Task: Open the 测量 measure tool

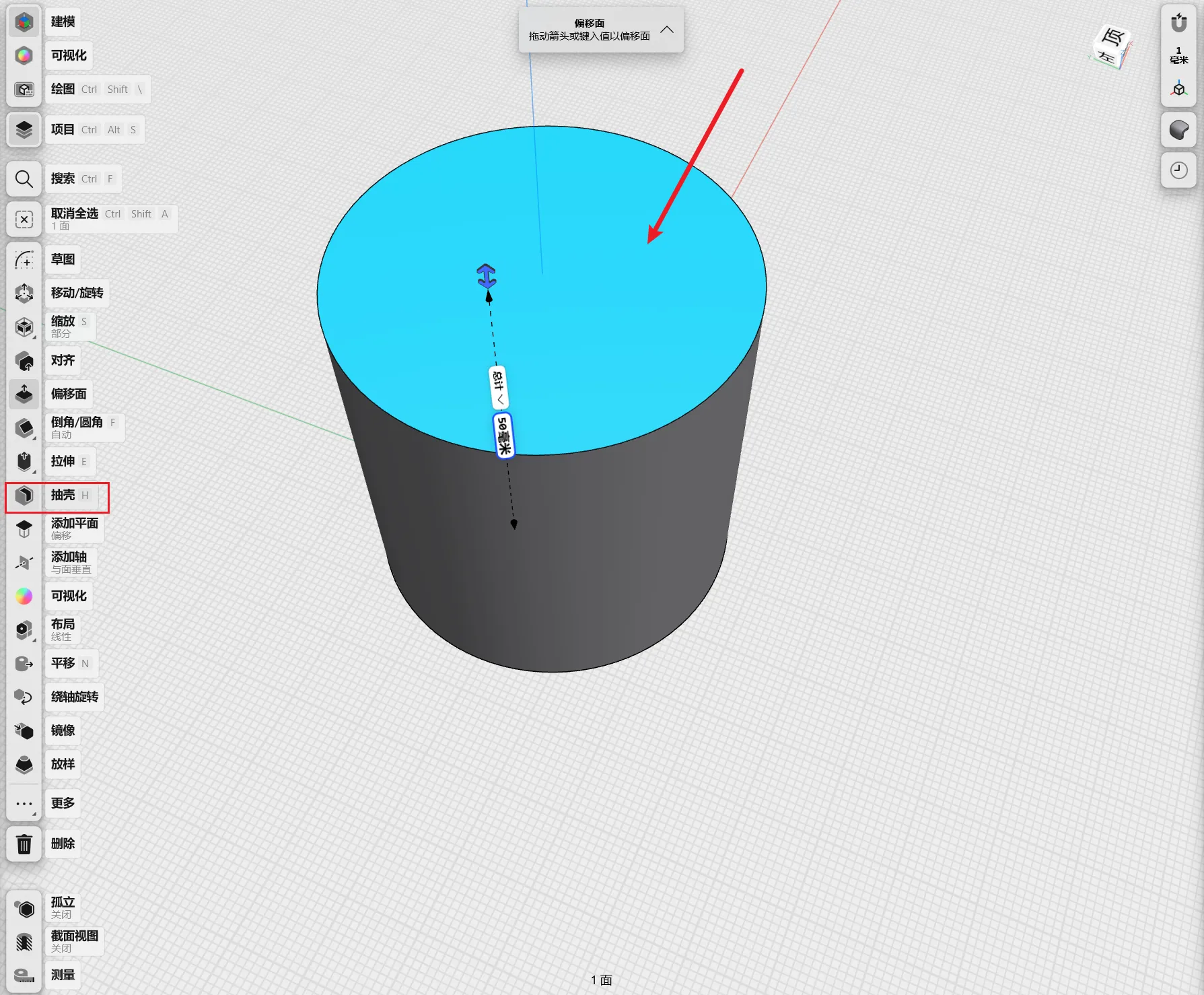Action: coord(24,975)
